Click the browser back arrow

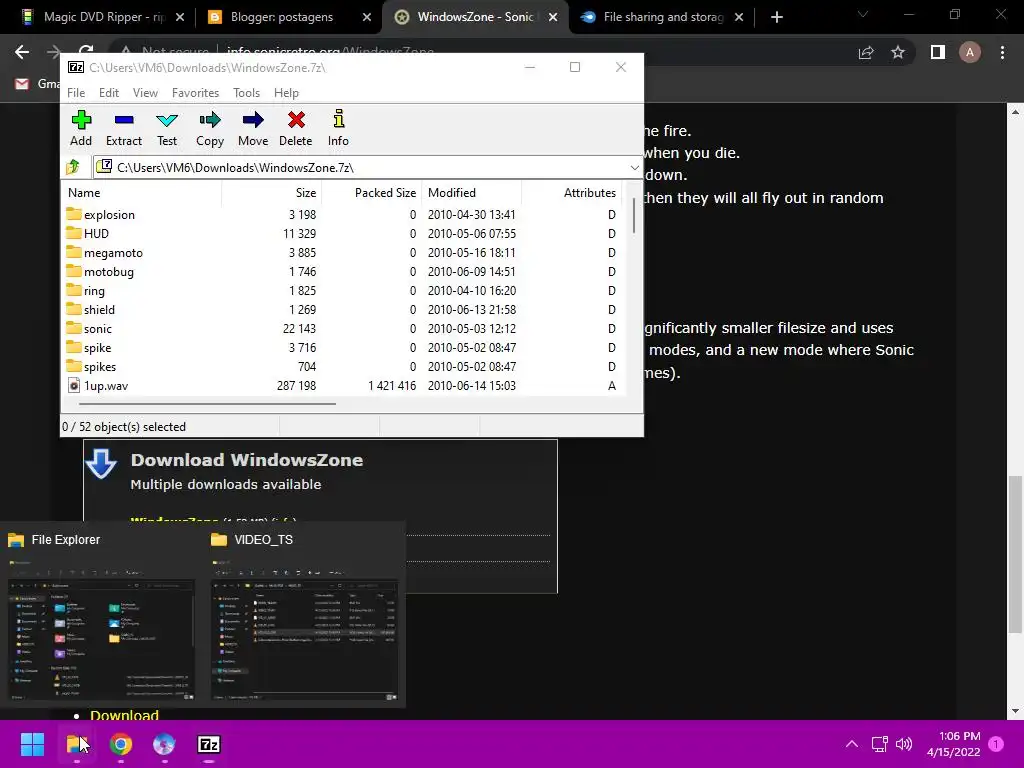(x=22, y=52)
